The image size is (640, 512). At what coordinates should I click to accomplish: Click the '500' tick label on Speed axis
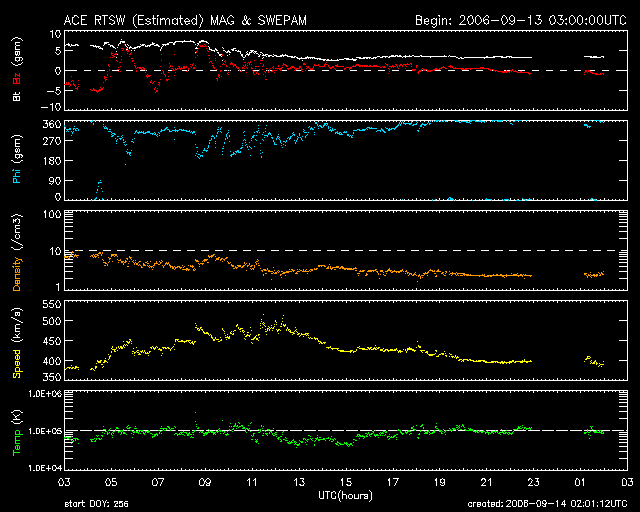click(51, 321)
